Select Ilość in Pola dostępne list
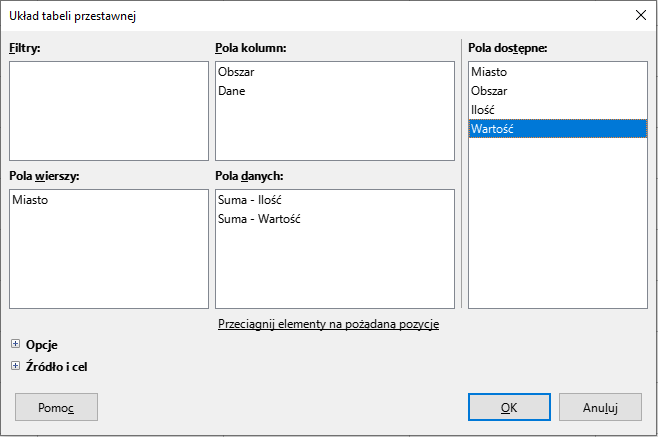658x437 pixels. click(x=484, y=110)
